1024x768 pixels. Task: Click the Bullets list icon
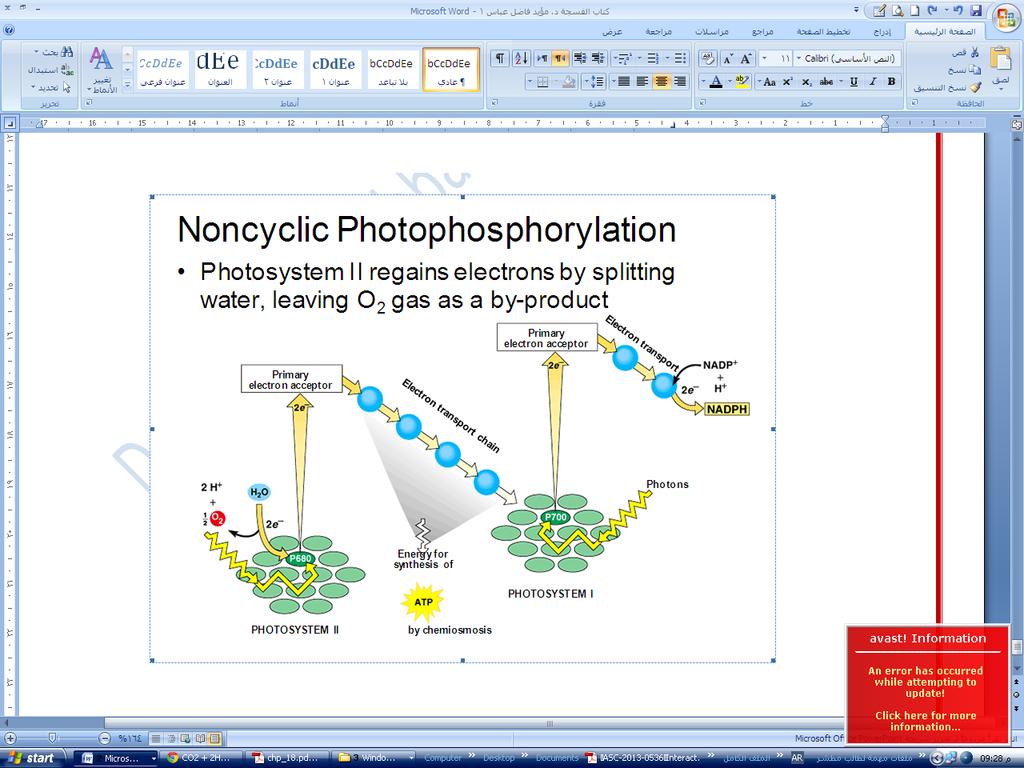pyautogui.click(x=680, y=59)
